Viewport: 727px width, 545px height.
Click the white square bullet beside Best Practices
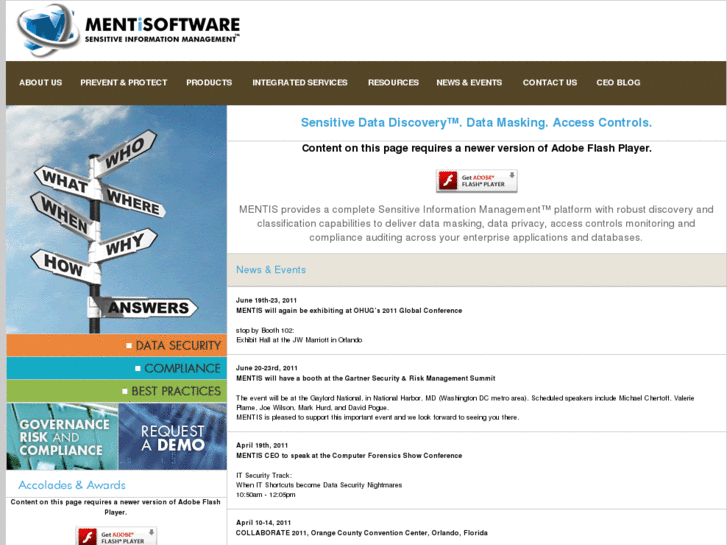click(125, 391)
